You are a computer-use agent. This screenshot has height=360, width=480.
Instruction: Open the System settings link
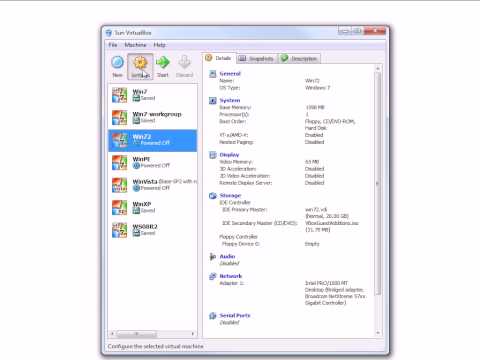pyautogui.click(x=230, y=100)
